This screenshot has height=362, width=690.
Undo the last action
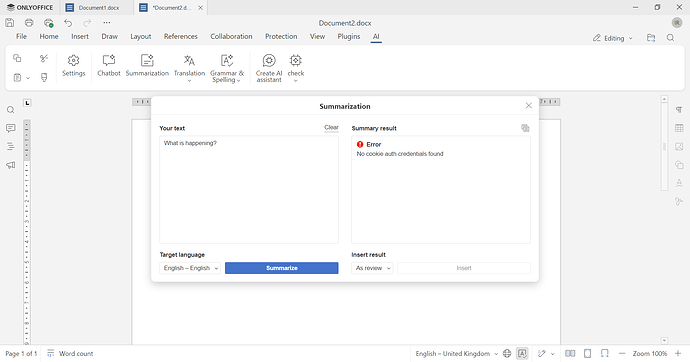pyautogui.click(x=68, y=23)
